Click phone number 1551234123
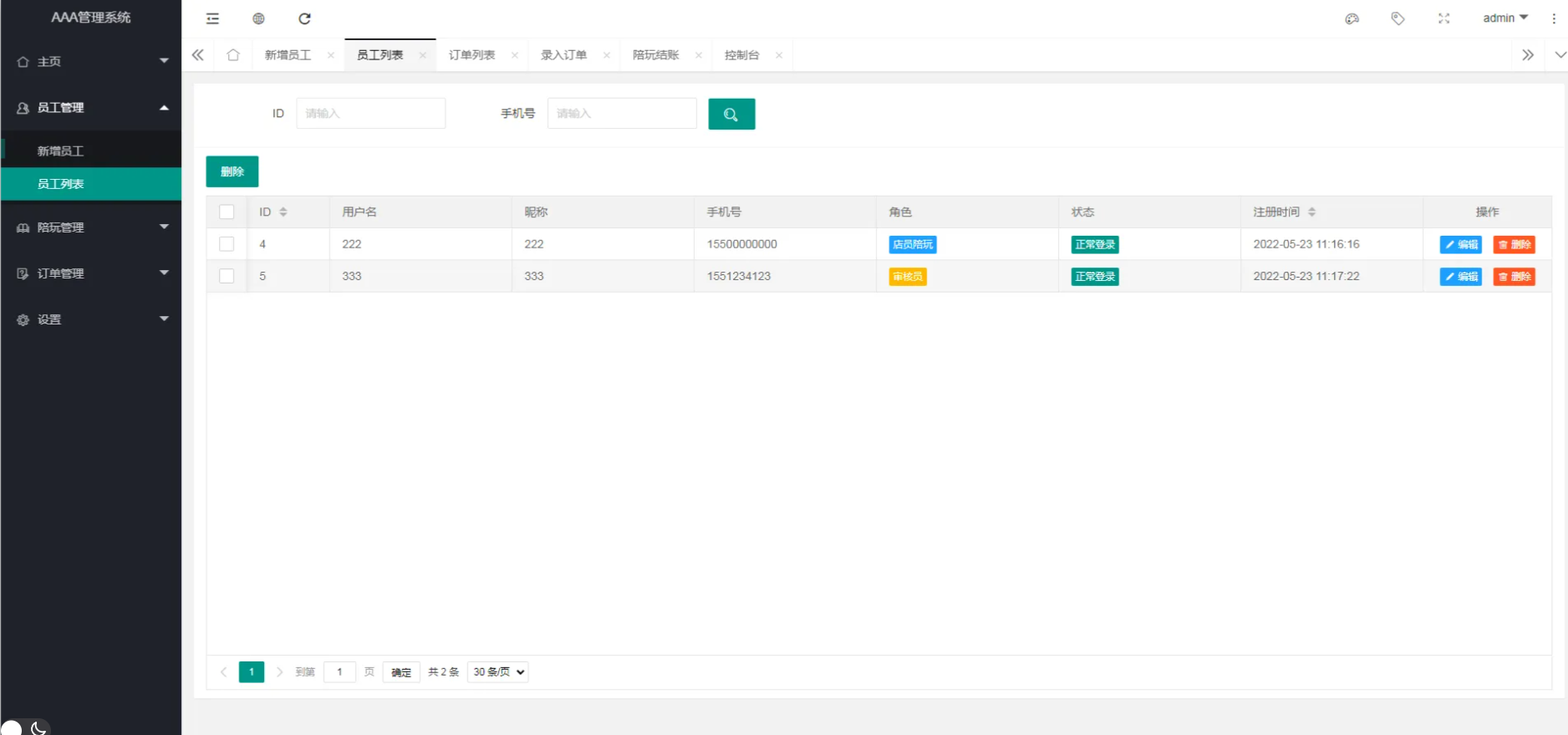1568x735 pixels. 739,276
